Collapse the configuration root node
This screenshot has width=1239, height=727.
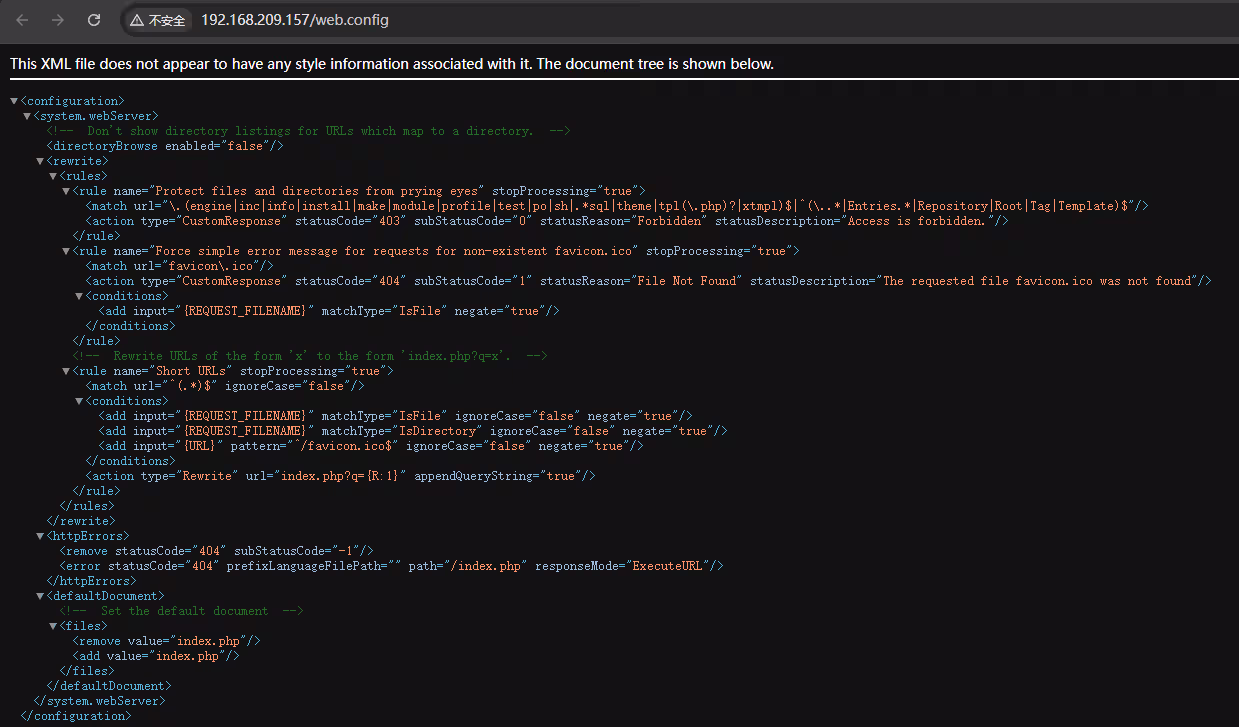(14, 101)
